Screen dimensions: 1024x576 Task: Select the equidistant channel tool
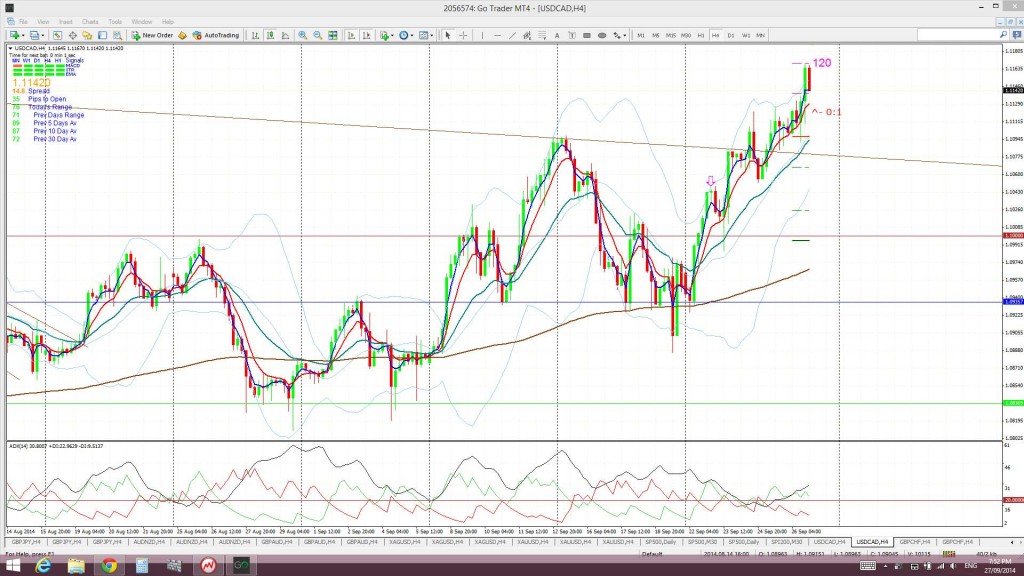527,35
